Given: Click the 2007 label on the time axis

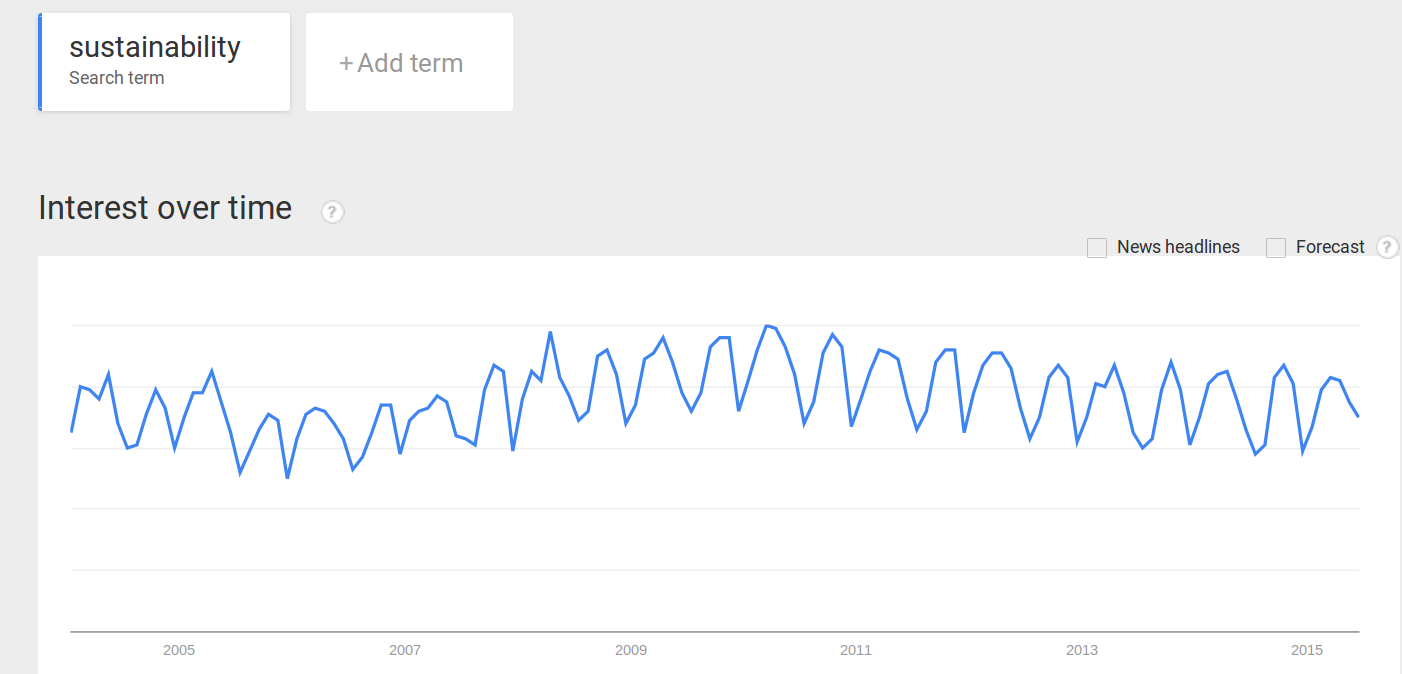Looking at the screenshot, I should [405, 650].
